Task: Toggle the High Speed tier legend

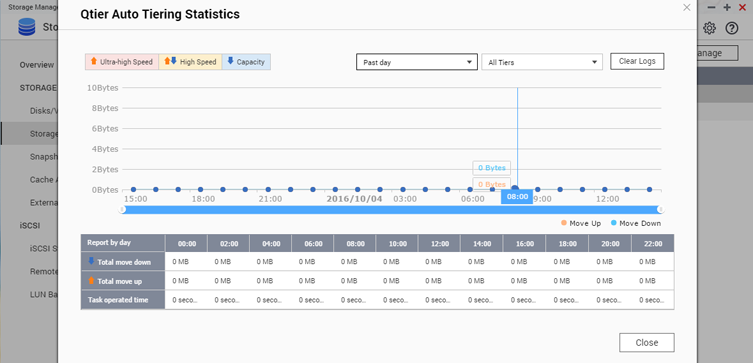Action: [190, 62]
